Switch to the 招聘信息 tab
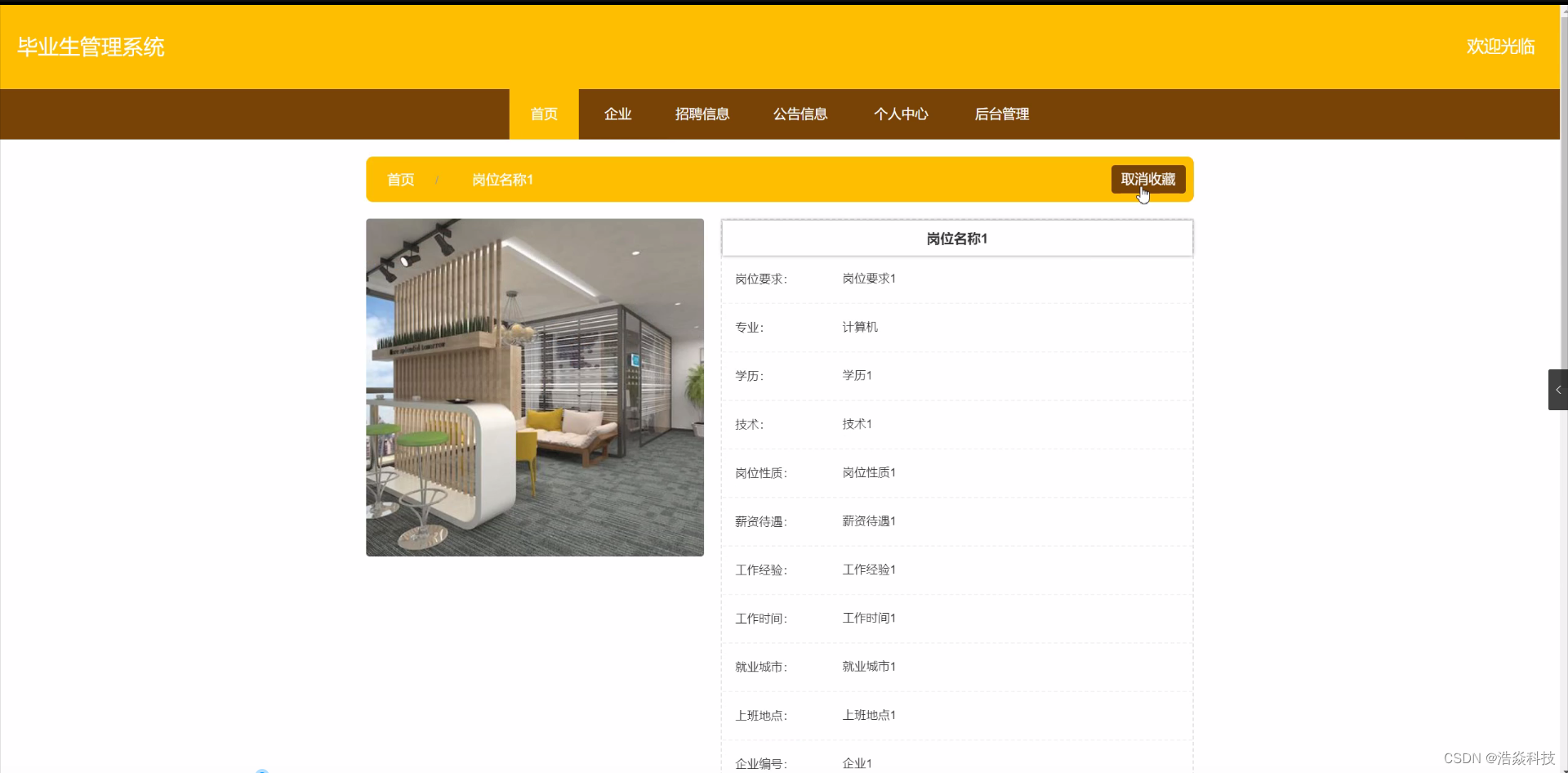The height and width of the screenshot is (773, 1568). tap(703, 114)
